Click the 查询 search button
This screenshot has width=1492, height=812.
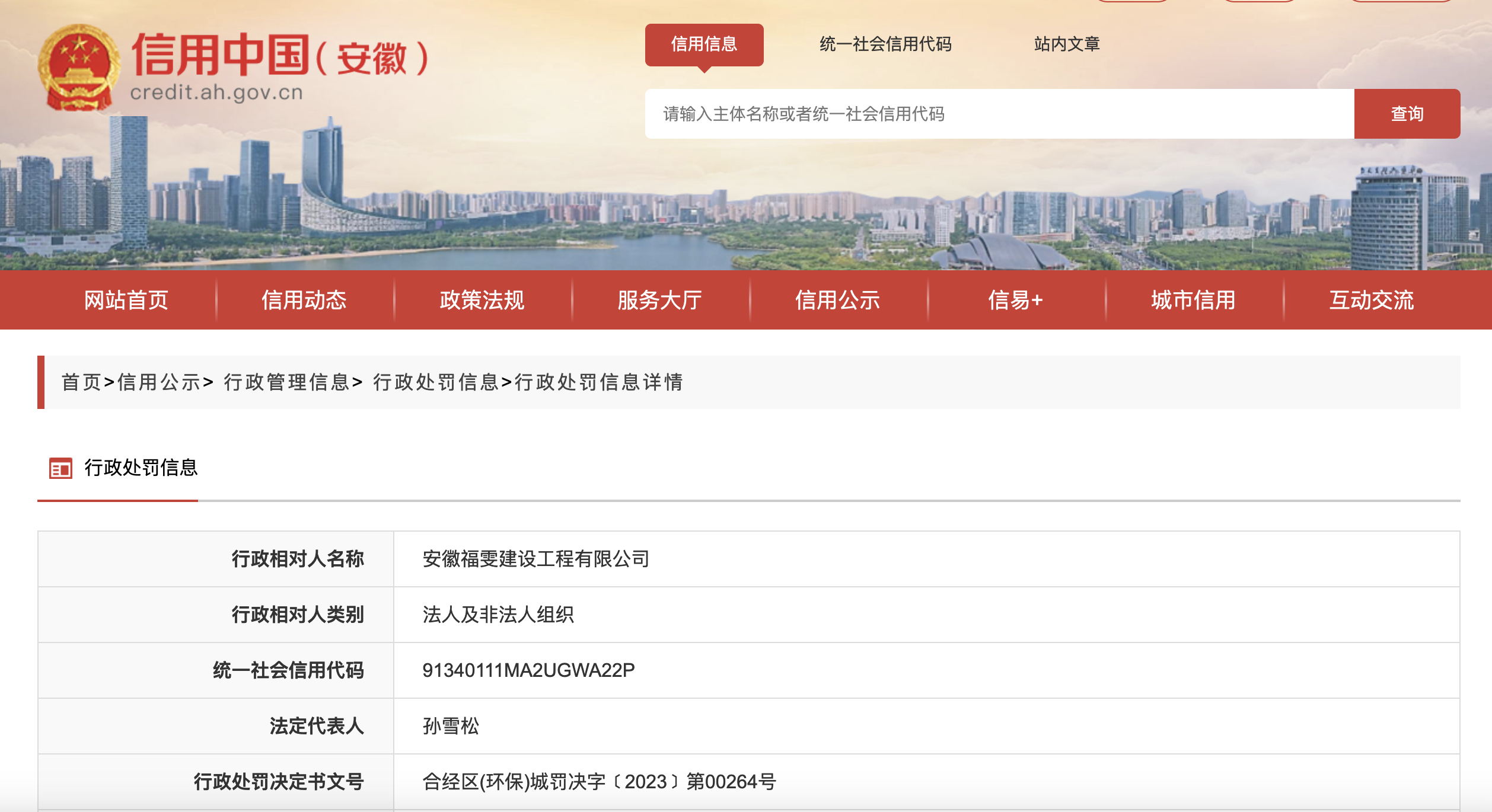1407,114
